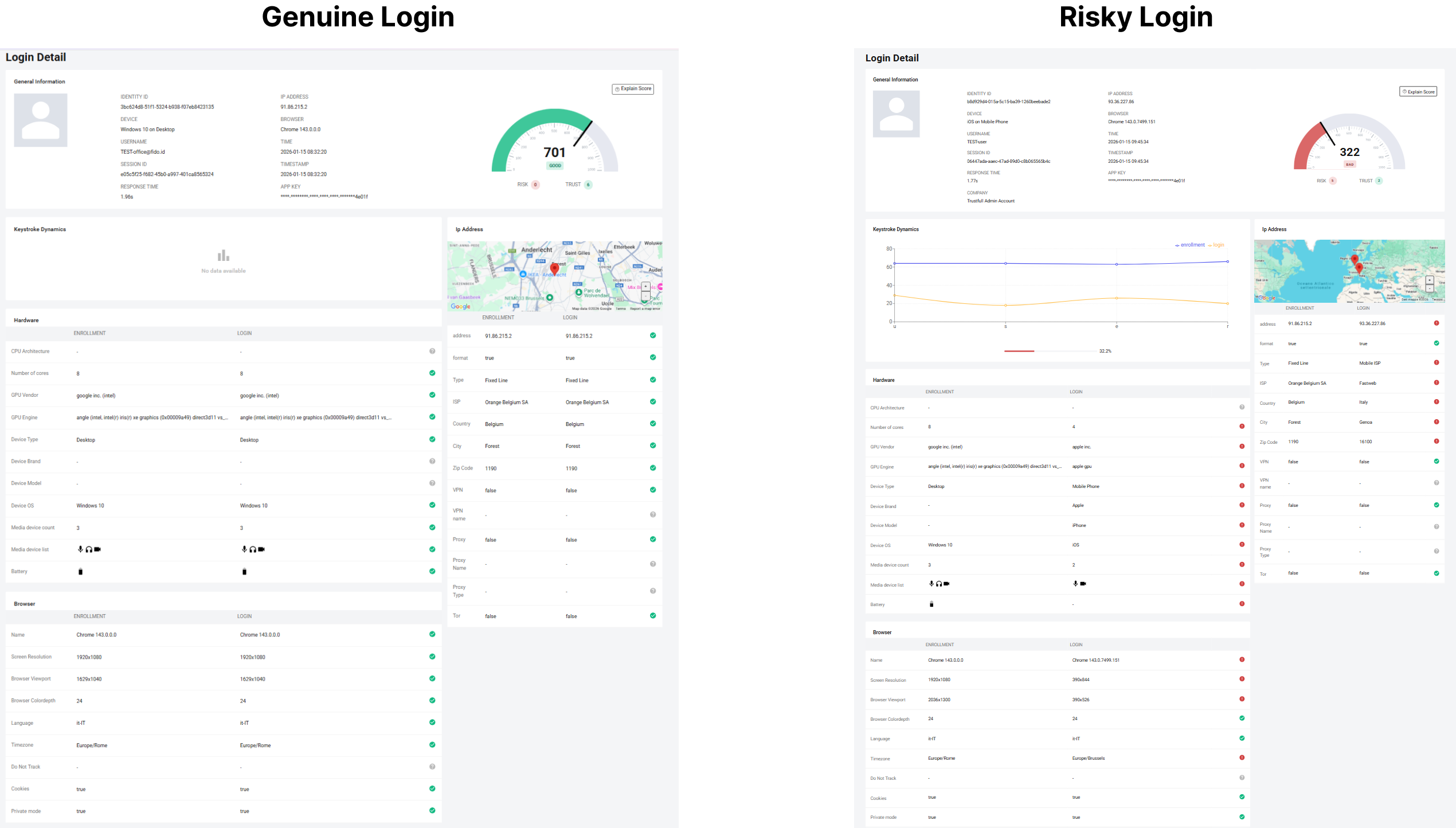Image resolution: width=1456 pixels, height=828 pixels.
Task: Click the green check beside Orange Belgium SA login ISP
Action: [x=652, y=401]
